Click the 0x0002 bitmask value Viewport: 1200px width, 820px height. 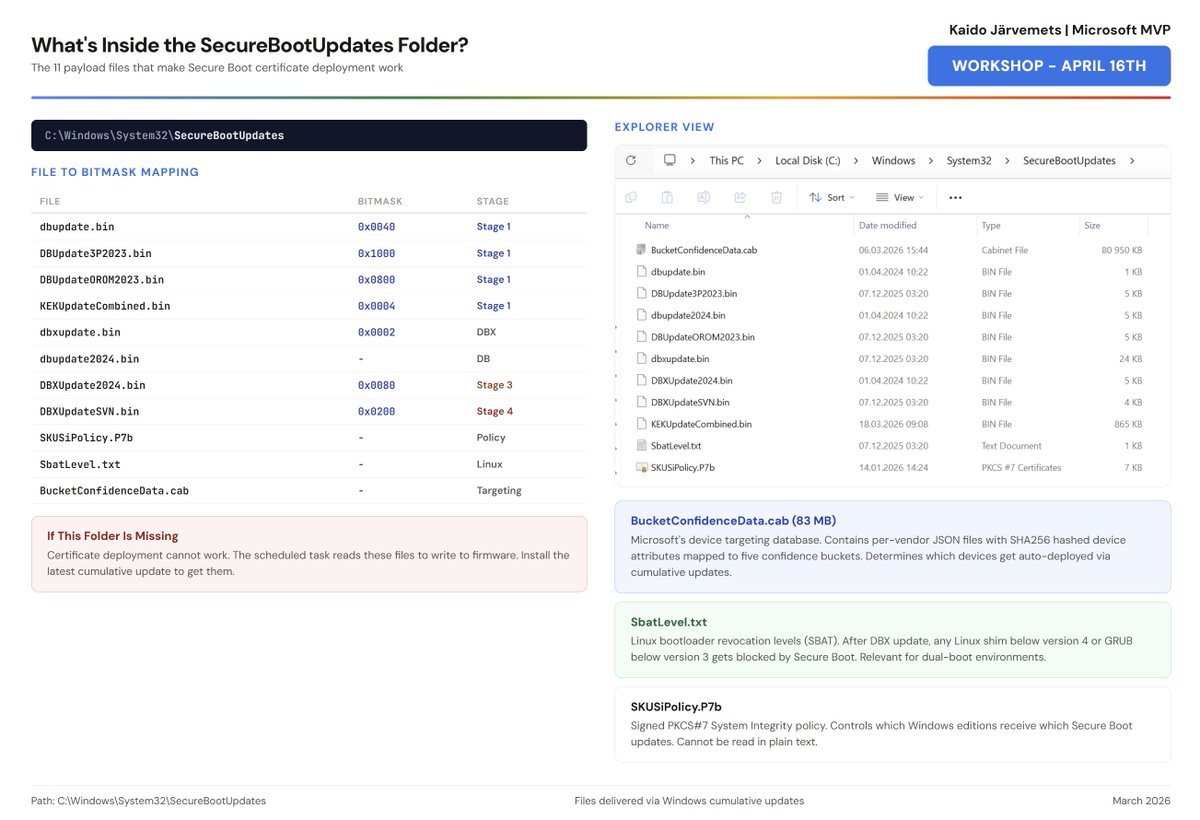[x=377, y=332]
